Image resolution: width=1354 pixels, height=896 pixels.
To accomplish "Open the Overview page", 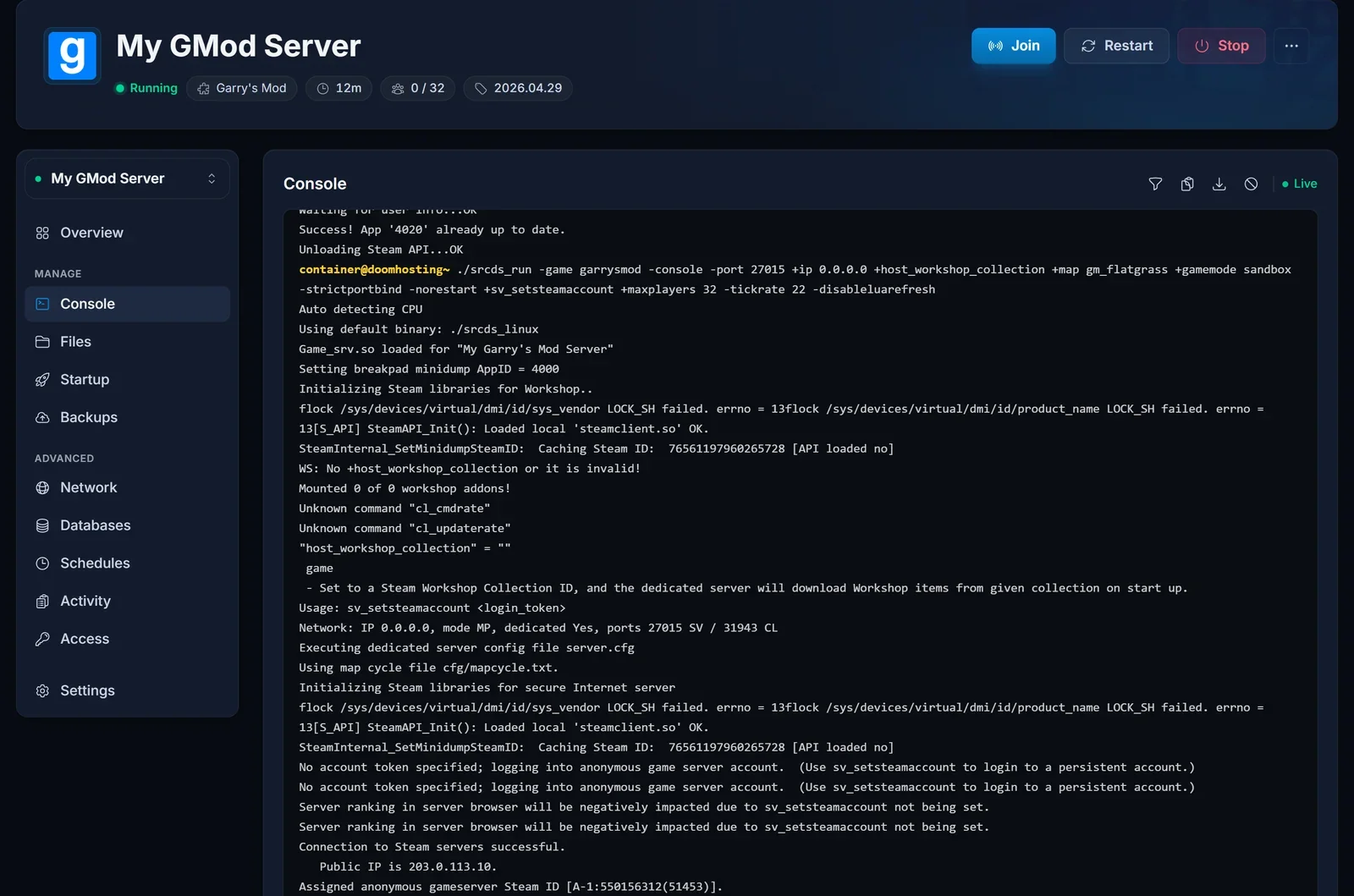I will [x=127, y=233].
